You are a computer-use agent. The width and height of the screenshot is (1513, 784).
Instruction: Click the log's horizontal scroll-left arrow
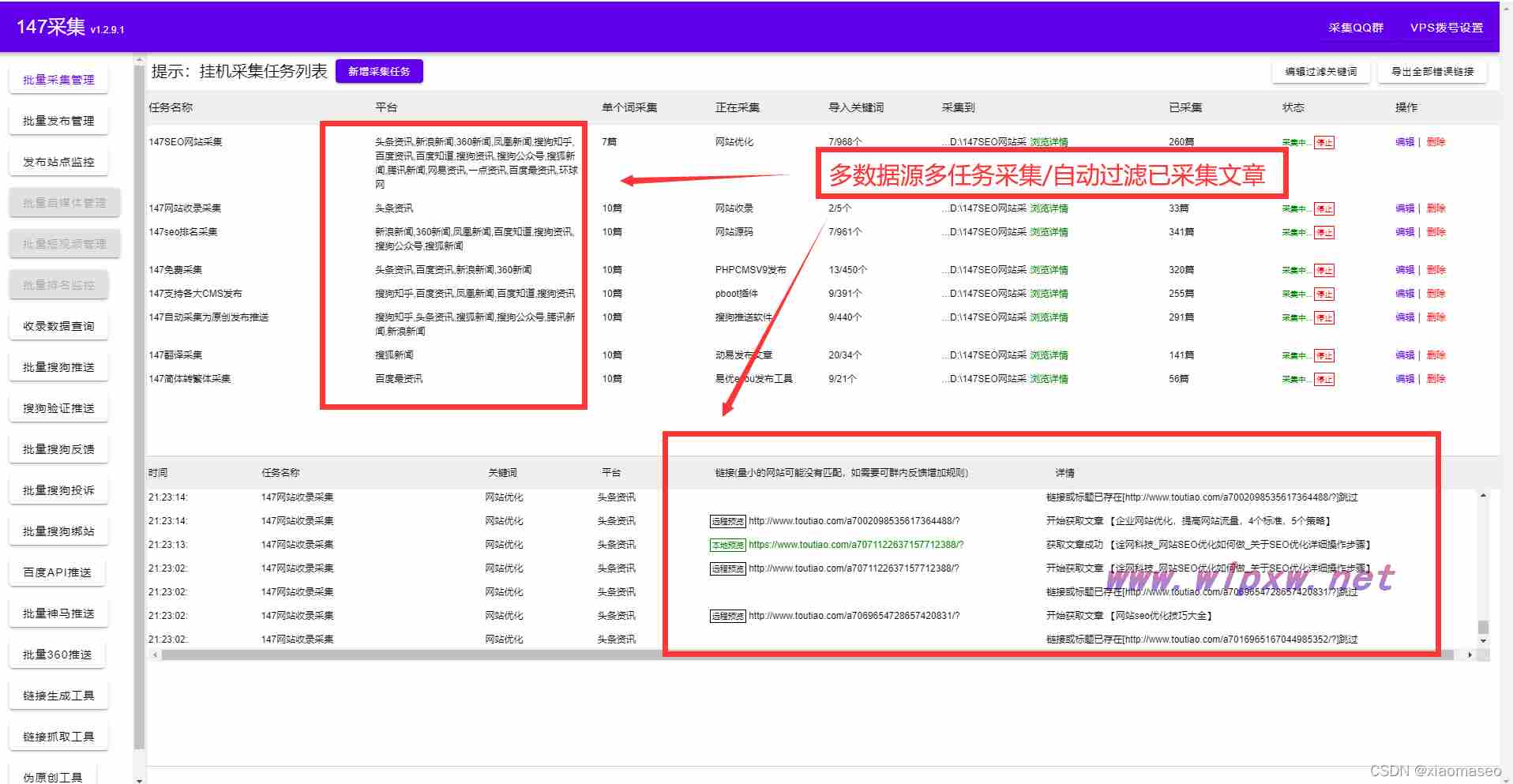tap(155, 655)
